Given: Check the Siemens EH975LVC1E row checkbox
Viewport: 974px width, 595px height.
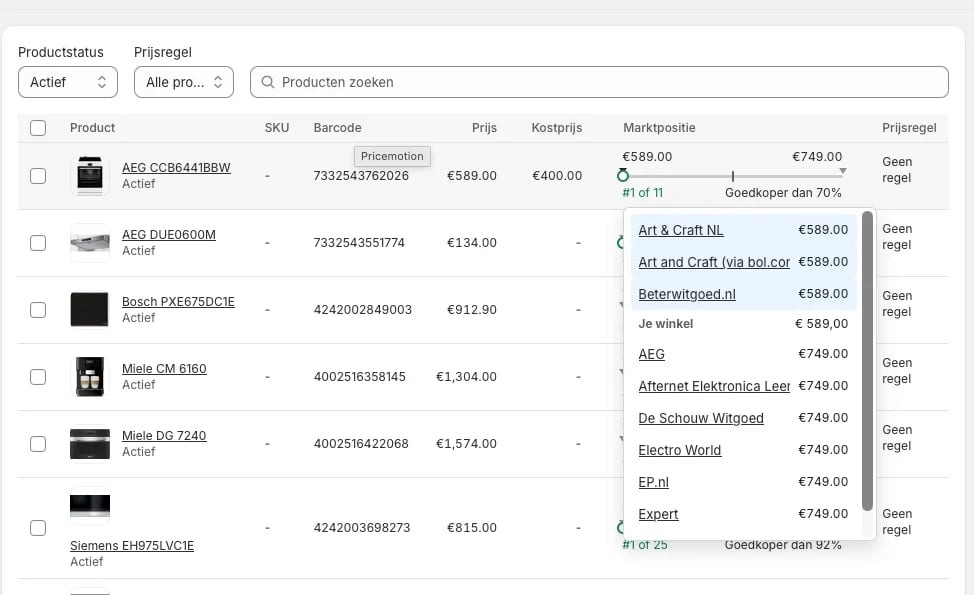Looking at the screenshot, I should (x=38, y=528).
